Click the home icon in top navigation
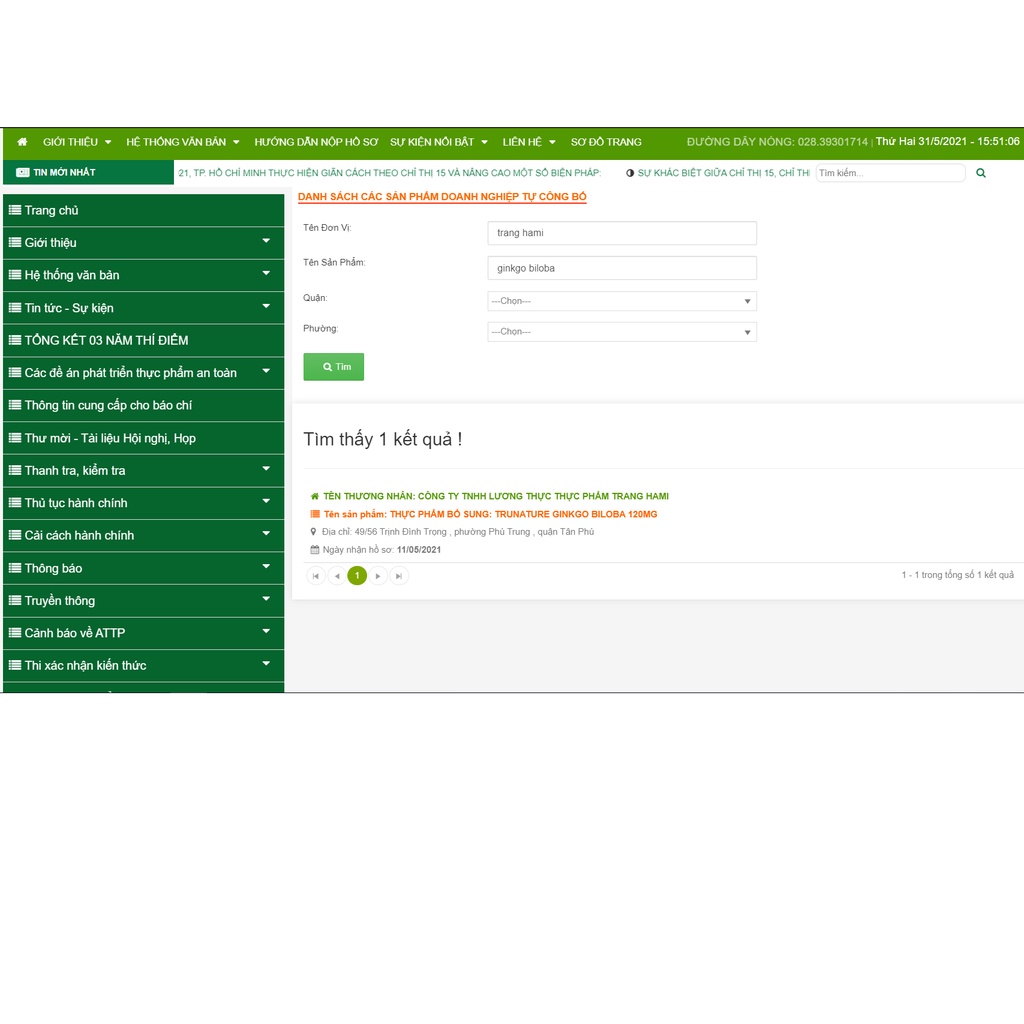The image size is (1024, 1024). click(22, 142)
